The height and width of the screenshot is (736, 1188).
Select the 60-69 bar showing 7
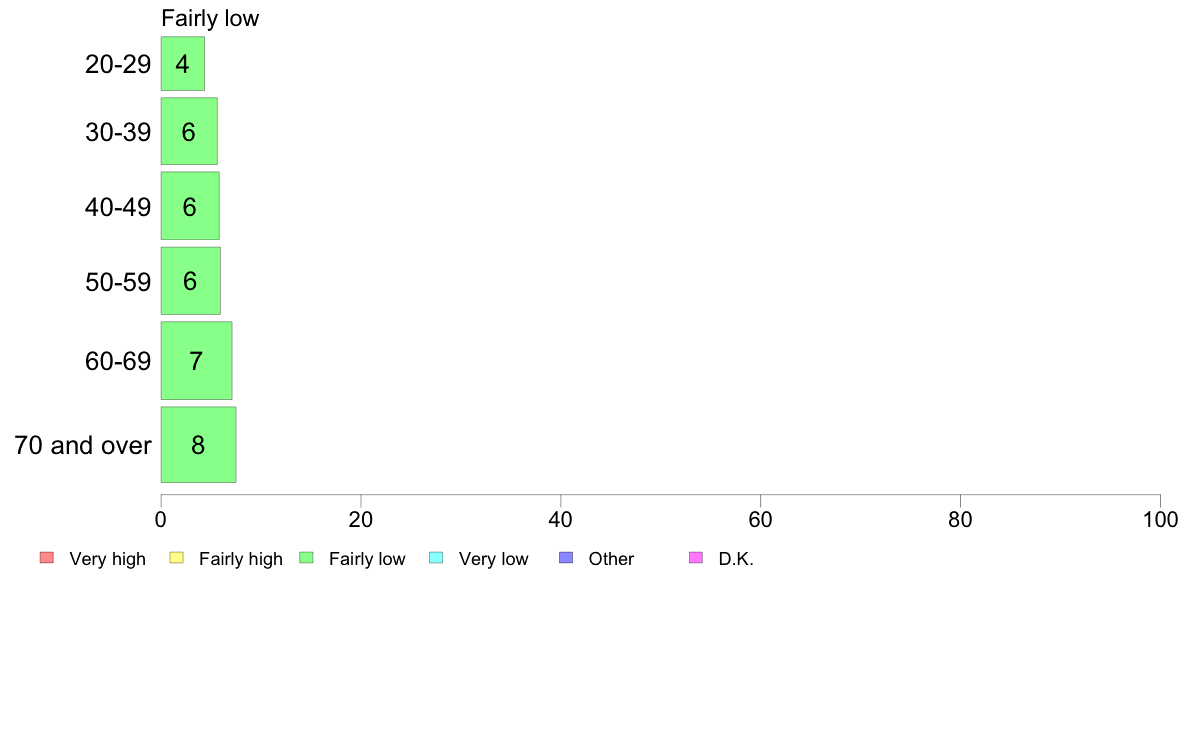[196, 361]
